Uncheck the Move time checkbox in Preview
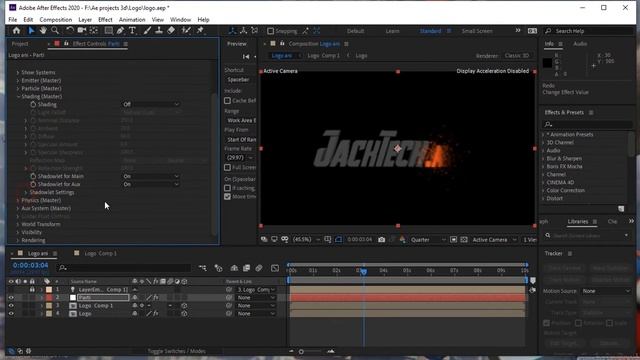This screenshot has height=360, width=640. point(227,196)
